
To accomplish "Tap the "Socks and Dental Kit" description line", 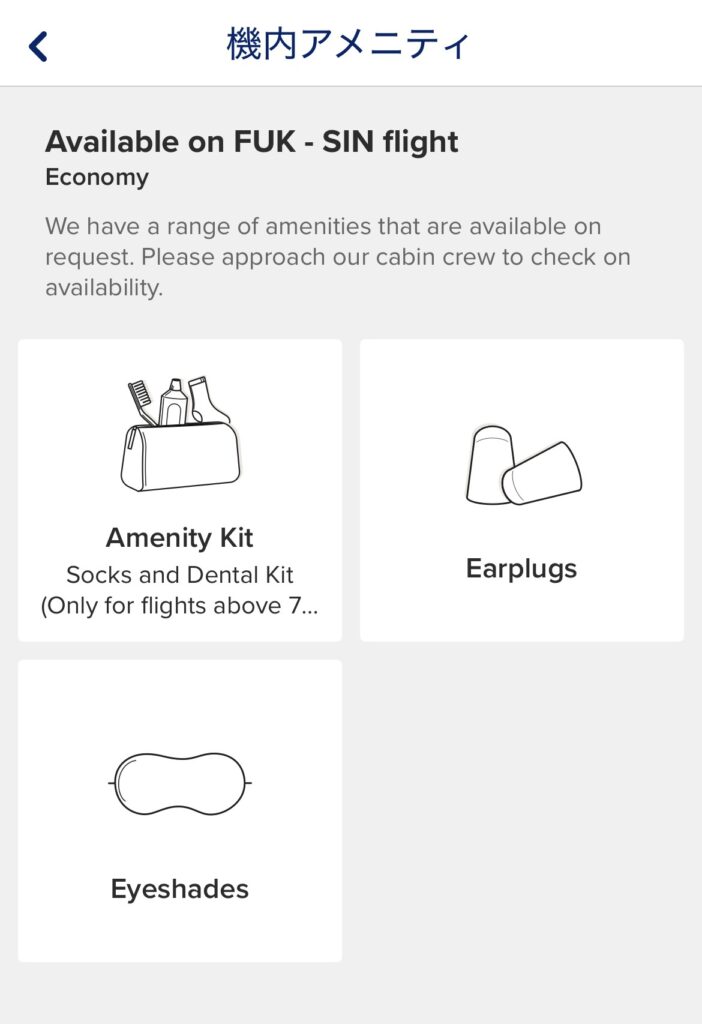I will [180, 575].
